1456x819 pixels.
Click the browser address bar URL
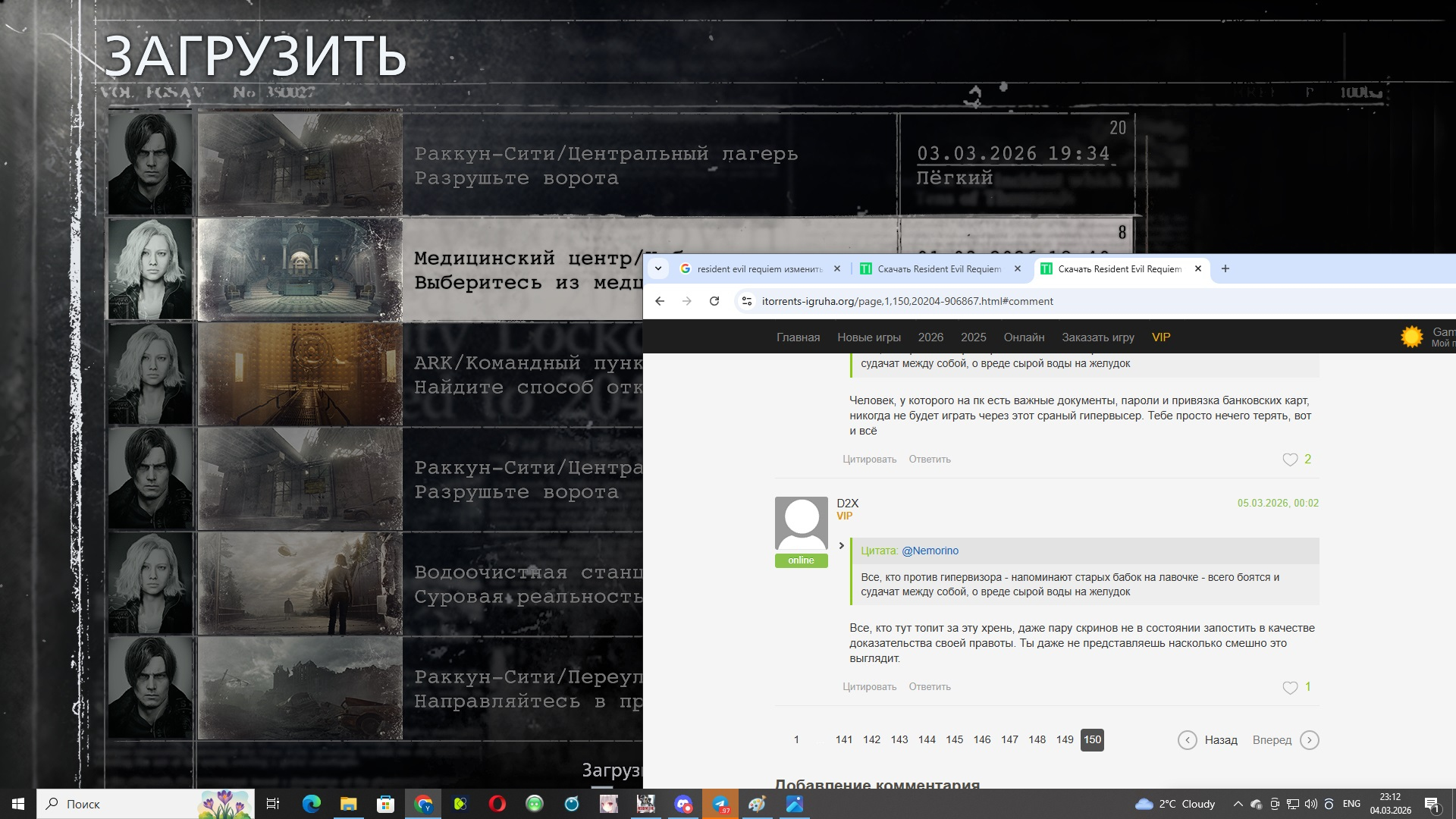[x=907, y=301]
